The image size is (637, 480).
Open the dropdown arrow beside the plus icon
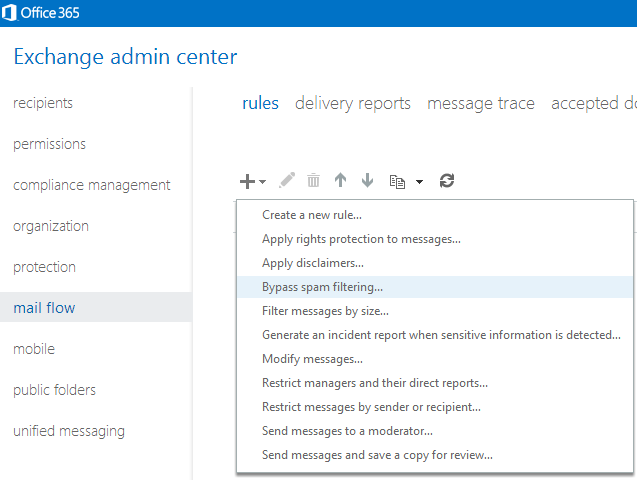[263, 182]
